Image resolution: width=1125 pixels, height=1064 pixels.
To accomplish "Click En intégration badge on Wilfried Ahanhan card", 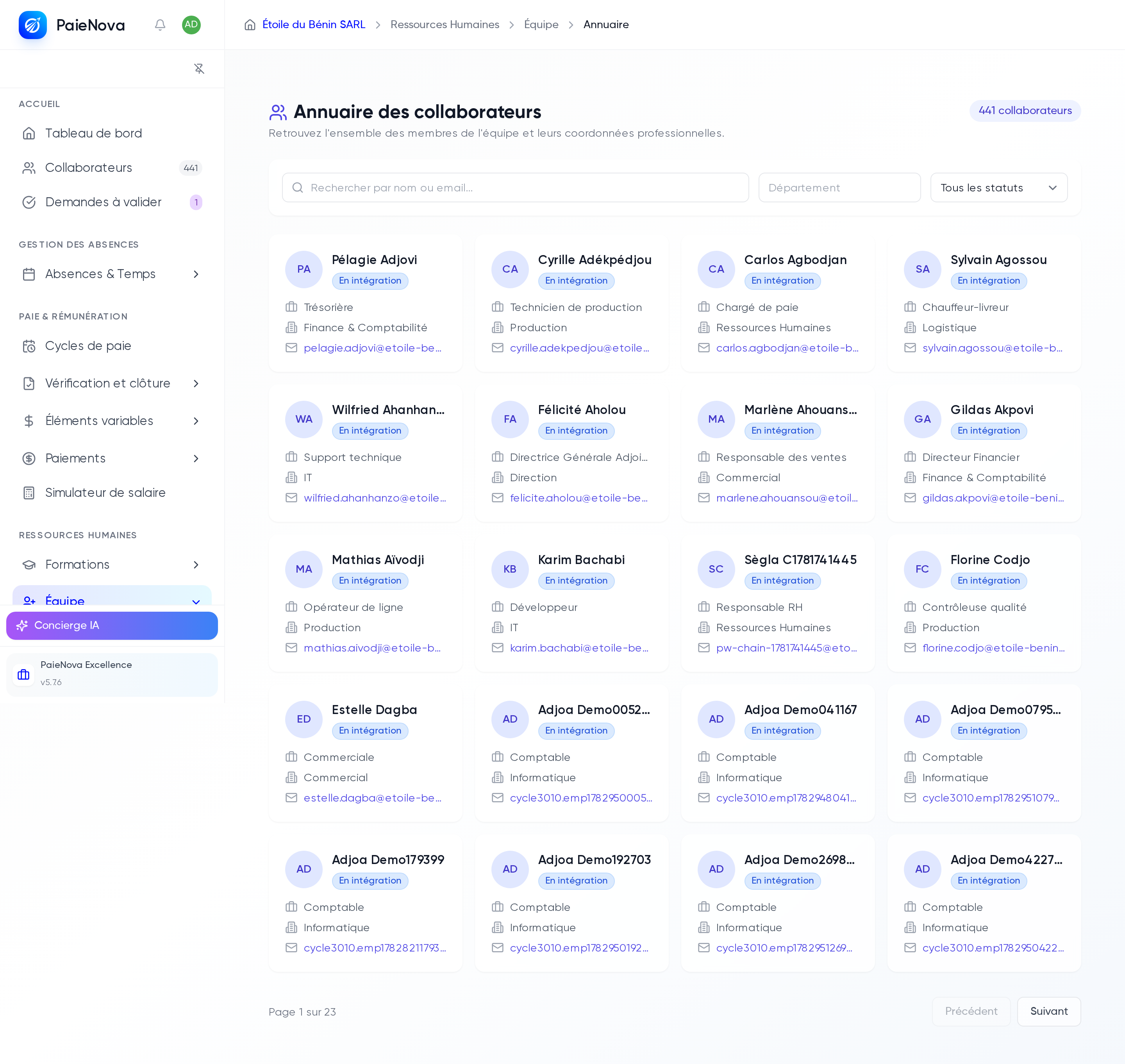I will 370,431.
